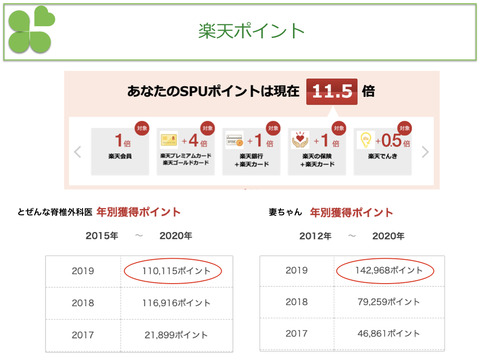Click 2019 row label in right table
Screen dimensions: 480x360
[x=296, y=270]
